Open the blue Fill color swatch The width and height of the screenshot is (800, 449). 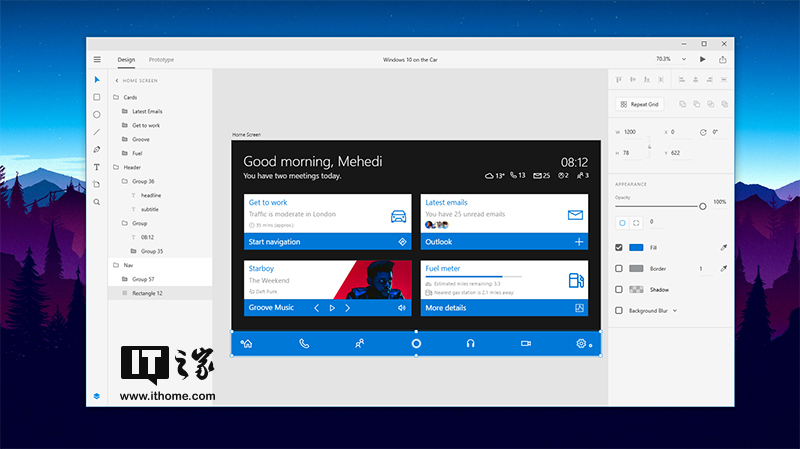pyautogui.click(x=636, y=247)
